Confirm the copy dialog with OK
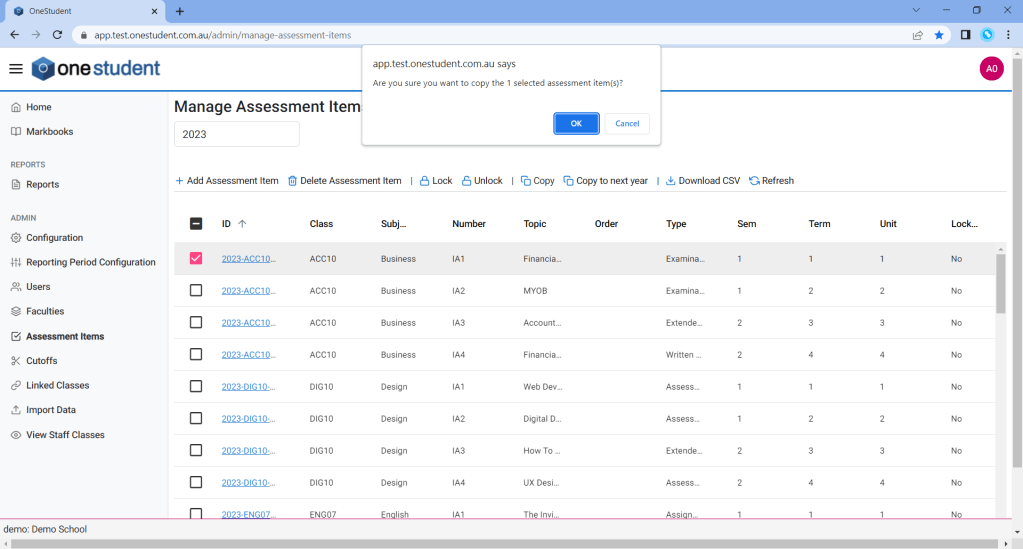 [x=576, y=123]
